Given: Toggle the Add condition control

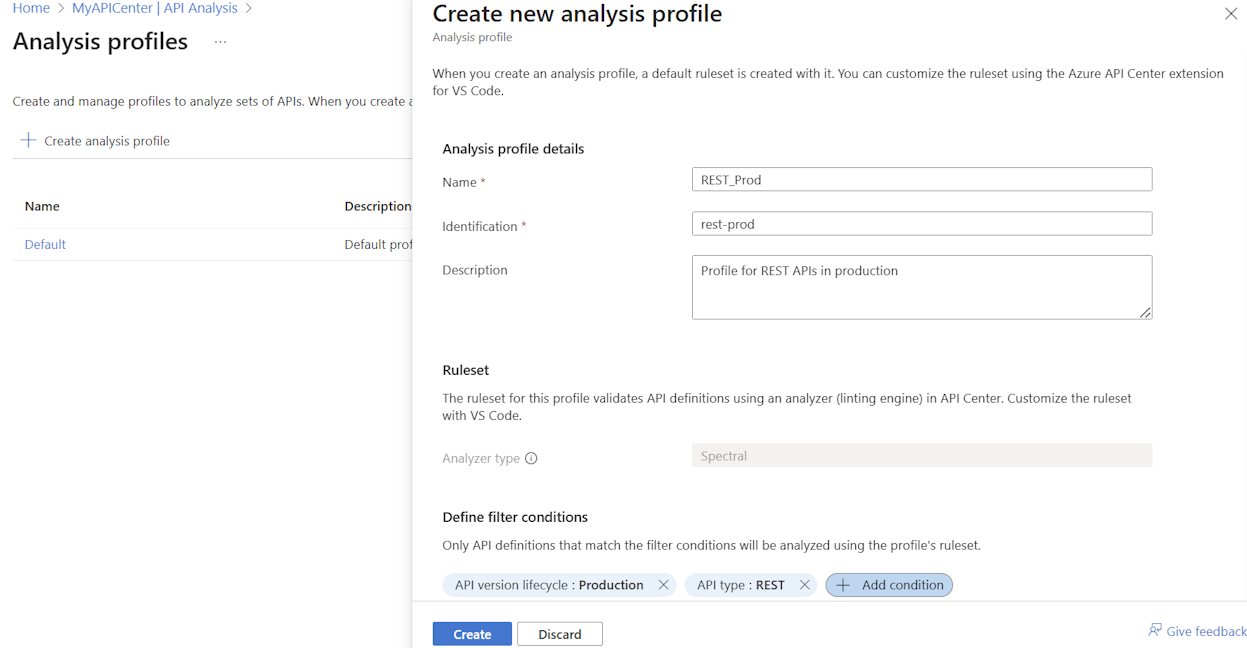Looking at the screenshot, I should coord(888,584).
